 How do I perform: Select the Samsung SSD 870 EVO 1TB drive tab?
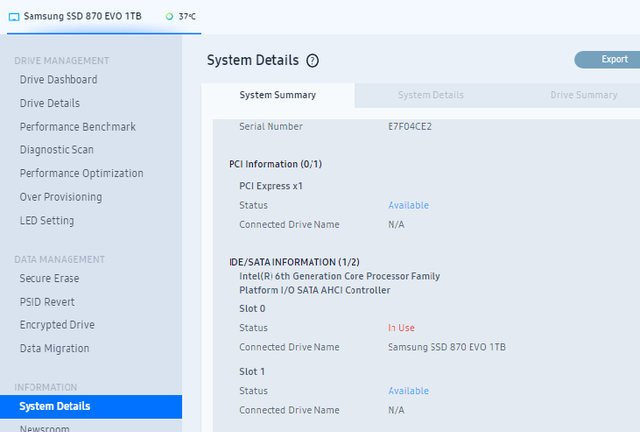(104, 17)
